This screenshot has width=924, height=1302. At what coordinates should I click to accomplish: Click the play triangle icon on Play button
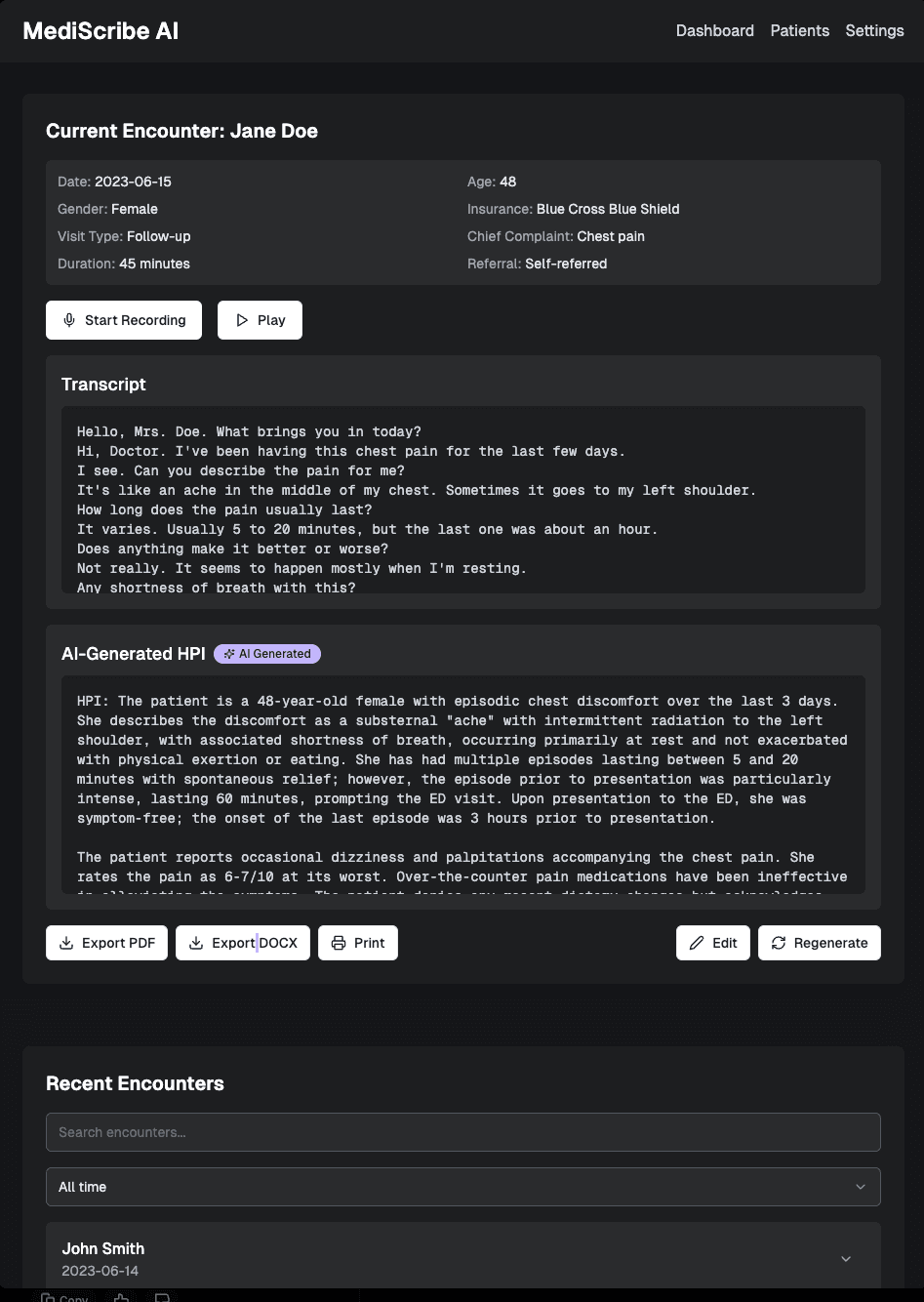(242, 320)
